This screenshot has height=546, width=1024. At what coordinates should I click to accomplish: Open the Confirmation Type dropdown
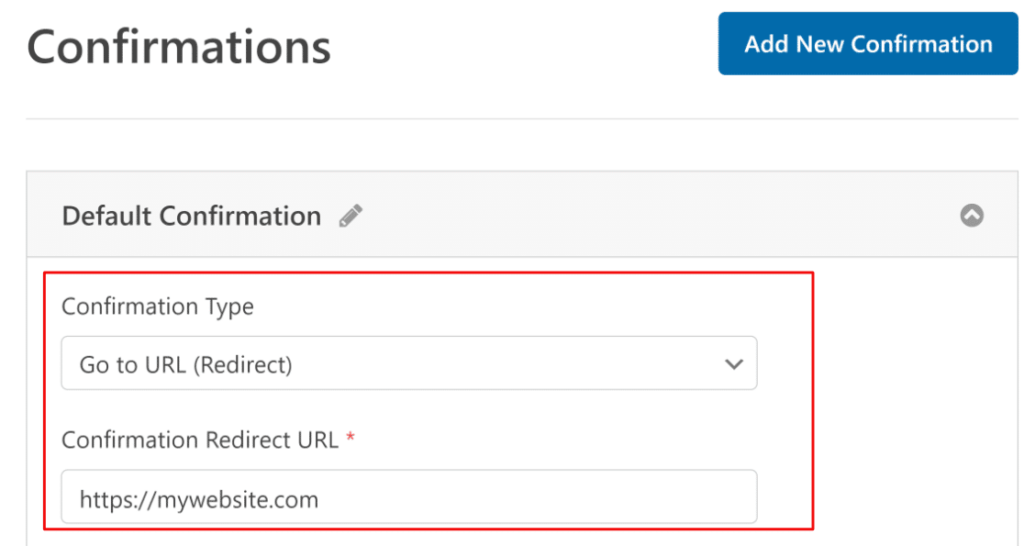pos(408,365)
